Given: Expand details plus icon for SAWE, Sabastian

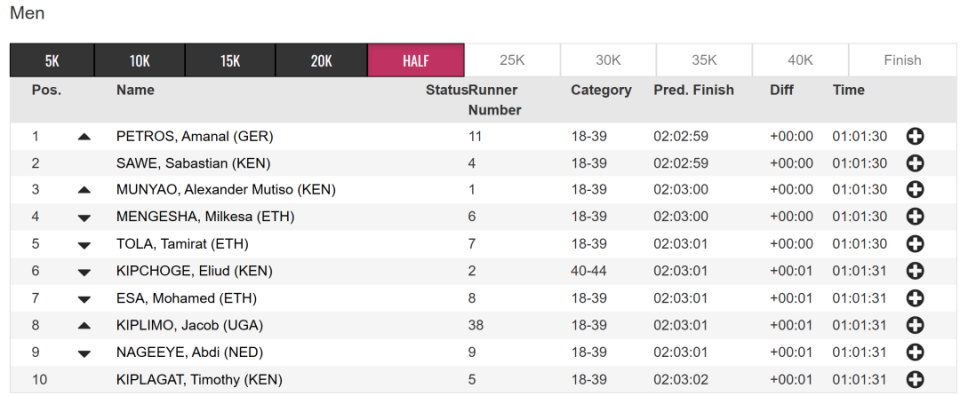Looking at the screenshot, I should coord(915,163).
